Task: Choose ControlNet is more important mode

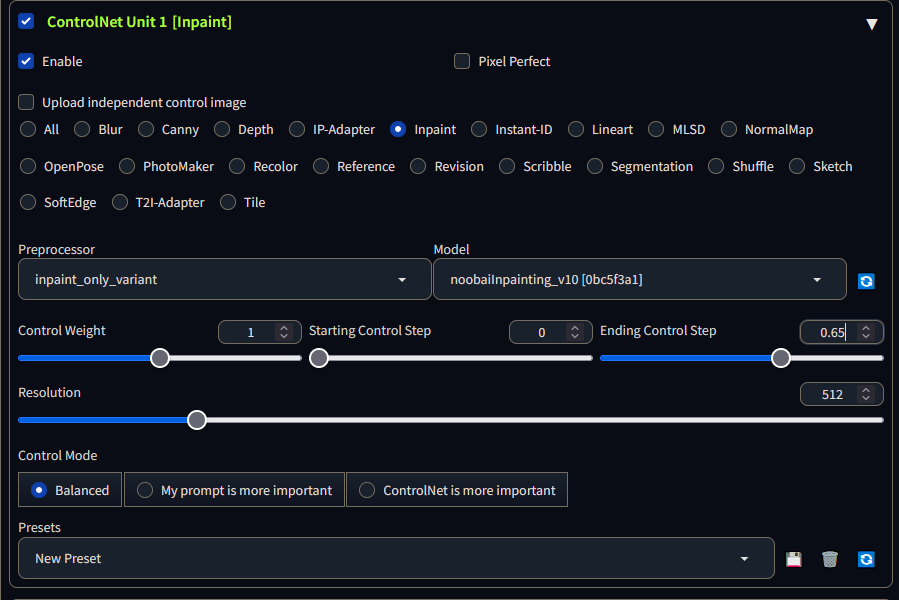Action: coord(367,490)
